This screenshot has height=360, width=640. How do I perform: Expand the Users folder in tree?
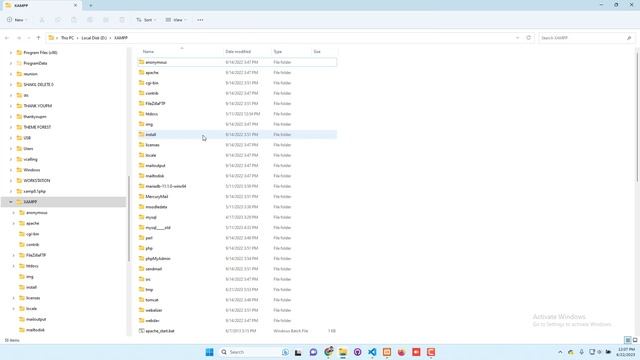click(11, 149)
